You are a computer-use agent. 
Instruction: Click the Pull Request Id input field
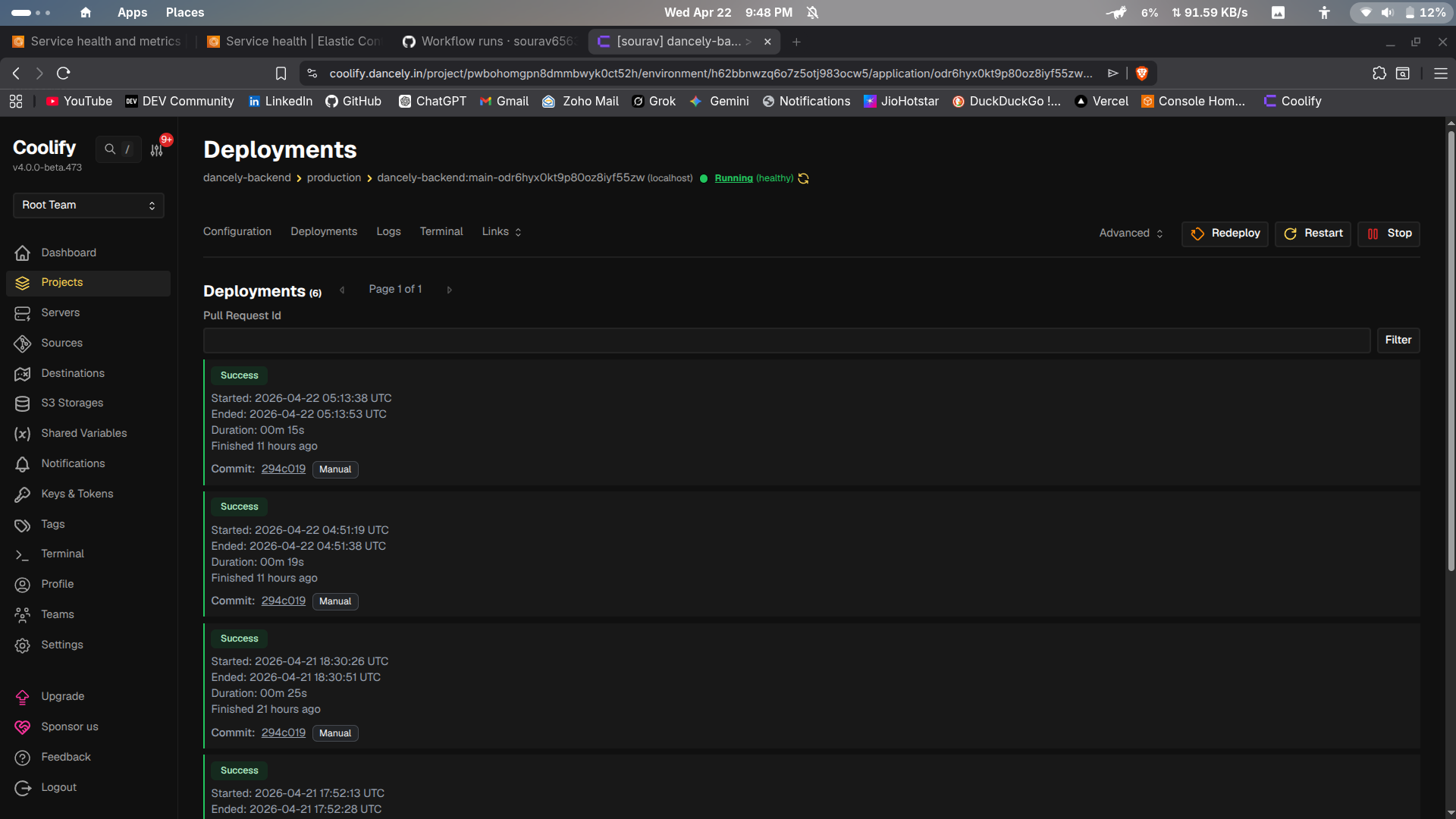[786, 340]
